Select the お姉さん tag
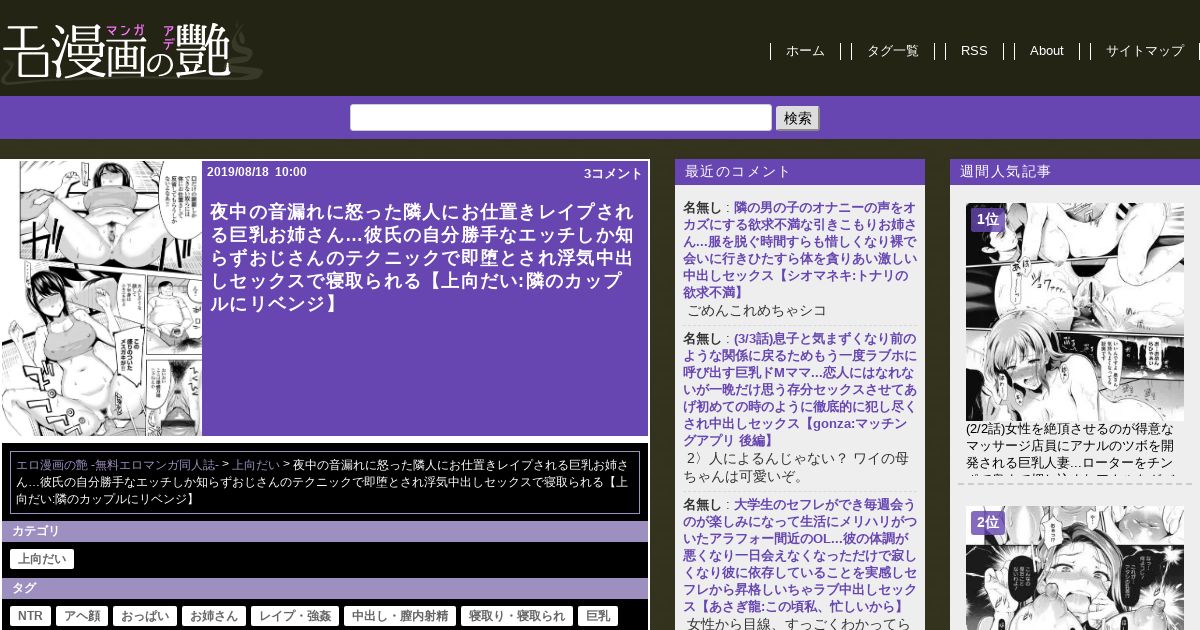The width and height of the screenshot is (1200, 630). (214, 616)
